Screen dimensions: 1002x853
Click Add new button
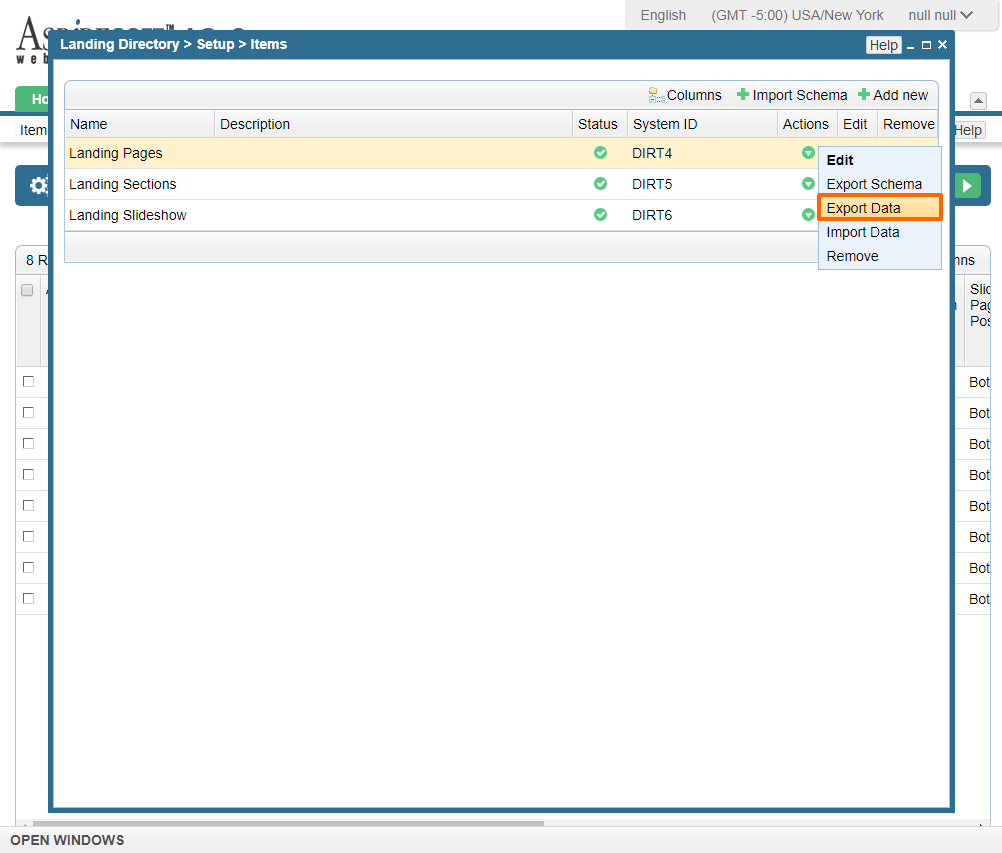click(893, 95)
